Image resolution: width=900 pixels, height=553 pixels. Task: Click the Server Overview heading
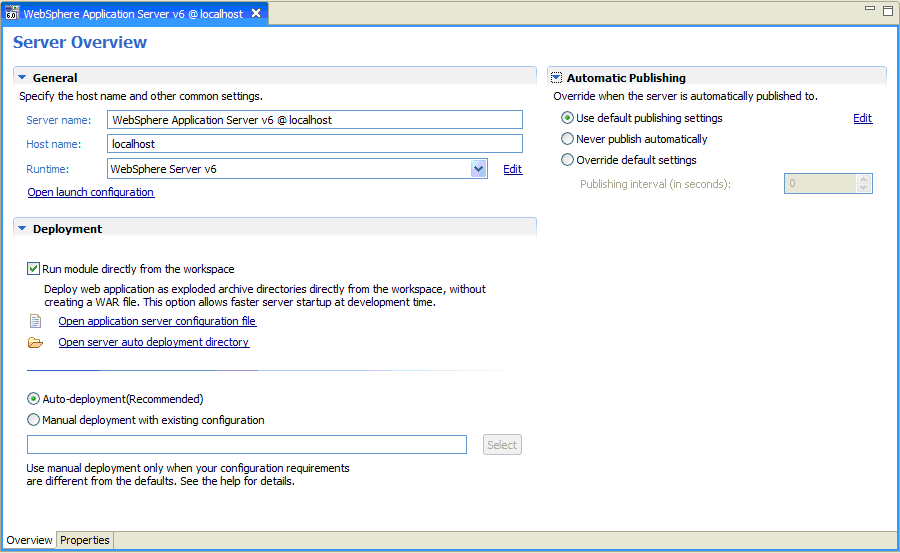coord(80,42)
